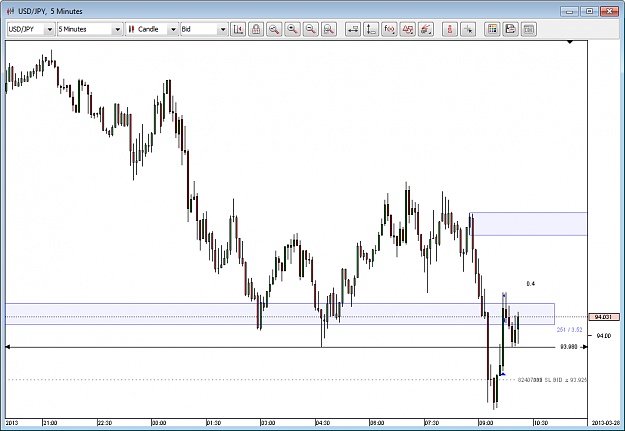Image resolution: width=625 pixels, height=431 pixels.
Task: Click the blue triangle order marker
Action: [x=503, y=374]
